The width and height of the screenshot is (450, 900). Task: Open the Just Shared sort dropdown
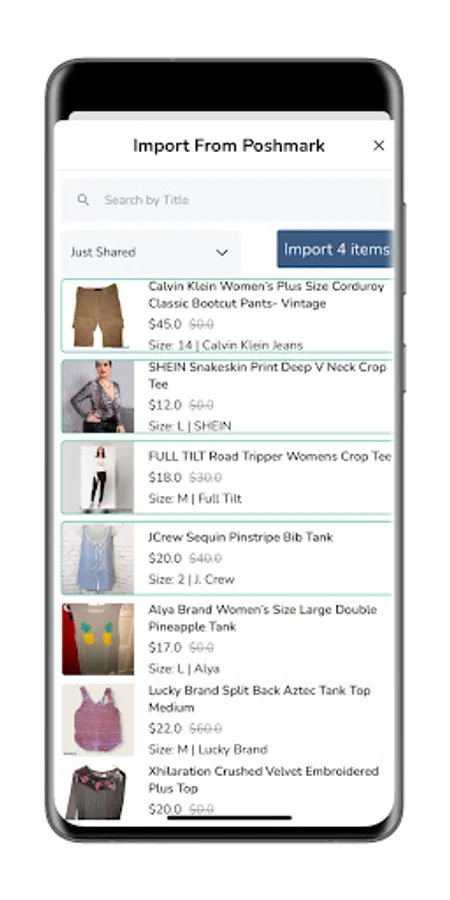pos(151,252)
